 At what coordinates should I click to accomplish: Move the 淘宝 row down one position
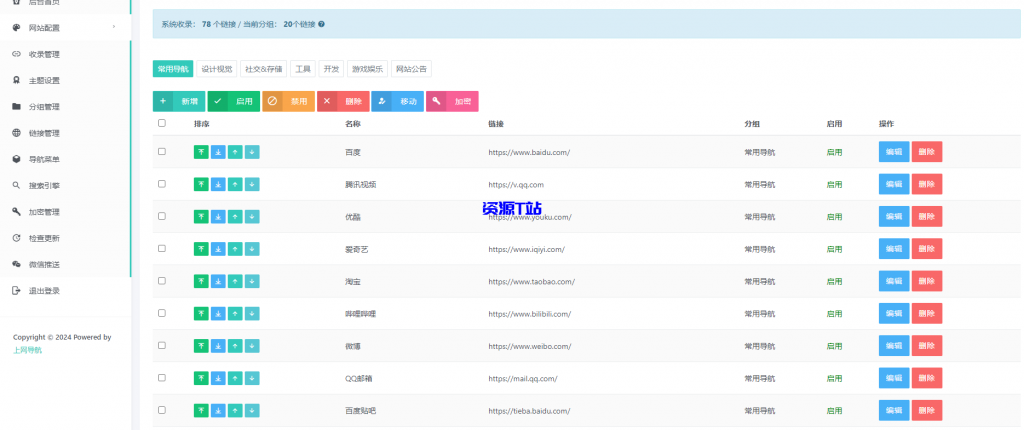click(x=252, y=281)
